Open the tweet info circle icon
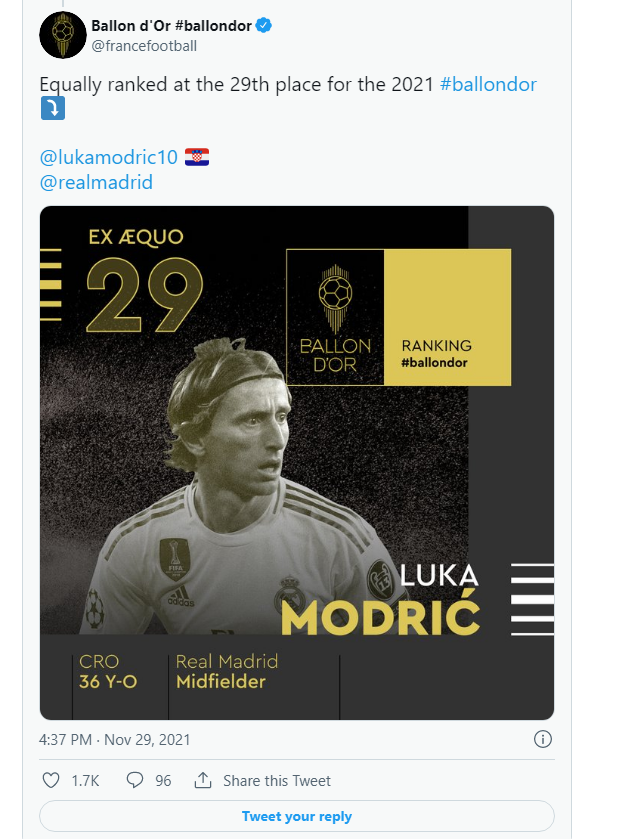The image size is (639, 839). pos(543,739)
